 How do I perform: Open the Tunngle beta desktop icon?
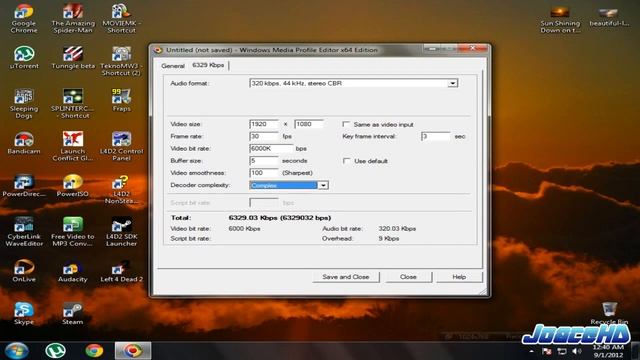coord(73,58)
